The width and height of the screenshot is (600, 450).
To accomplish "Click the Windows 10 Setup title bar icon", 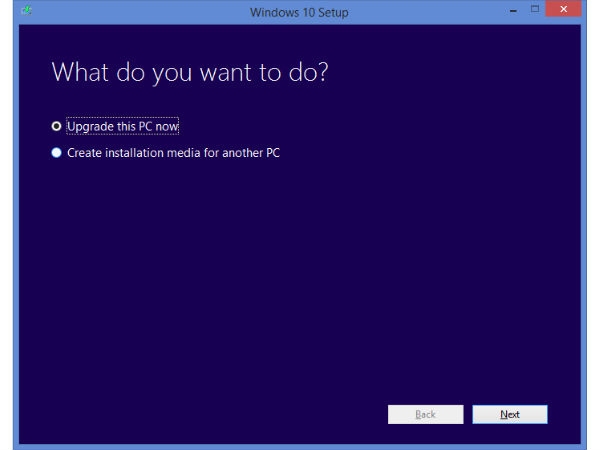I will [27, 10].
